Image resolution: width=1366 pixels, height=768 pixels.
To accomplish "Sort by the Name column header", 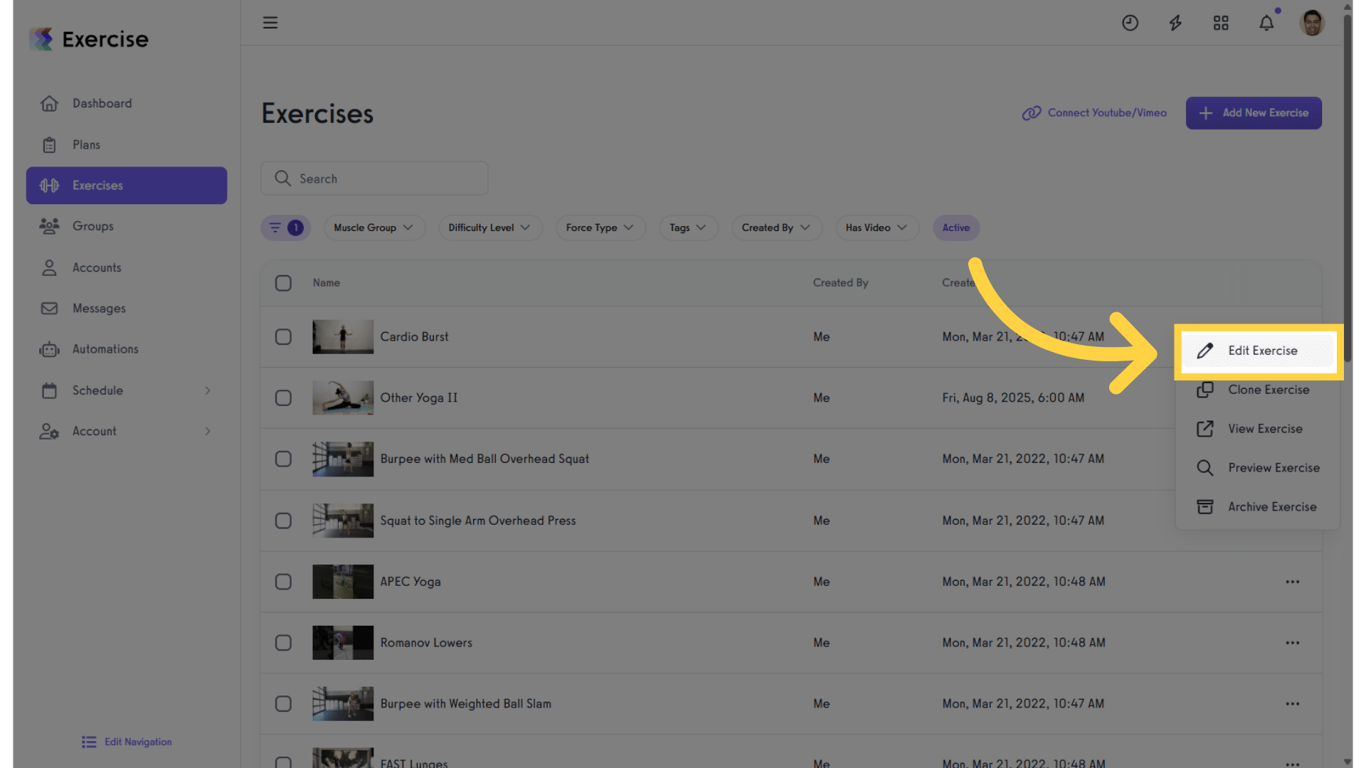I will coord(326,283).
